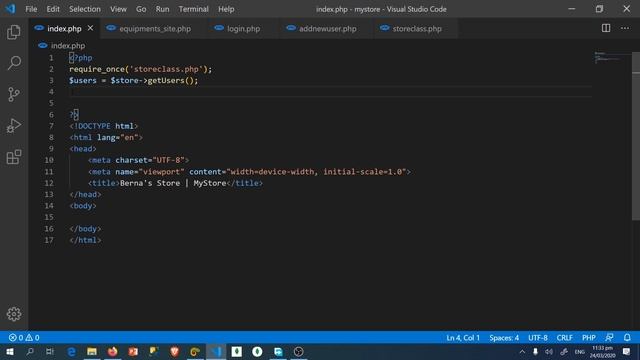Open the Windows Start menu
This screenshot has width=640, height=360.
tap(10, 351)
